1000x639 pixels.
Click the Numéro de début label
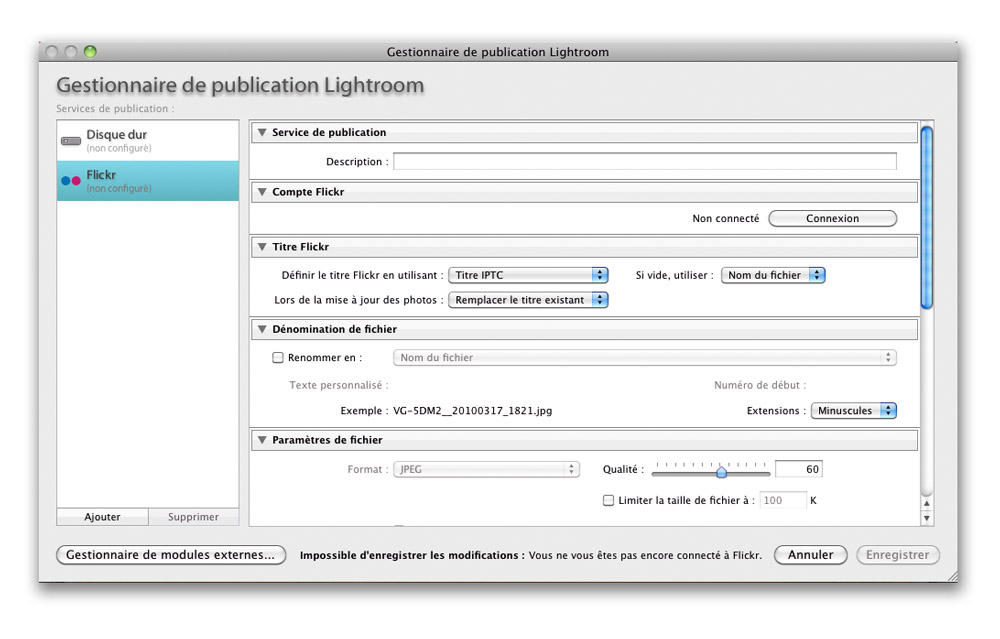tap(760, 385)
